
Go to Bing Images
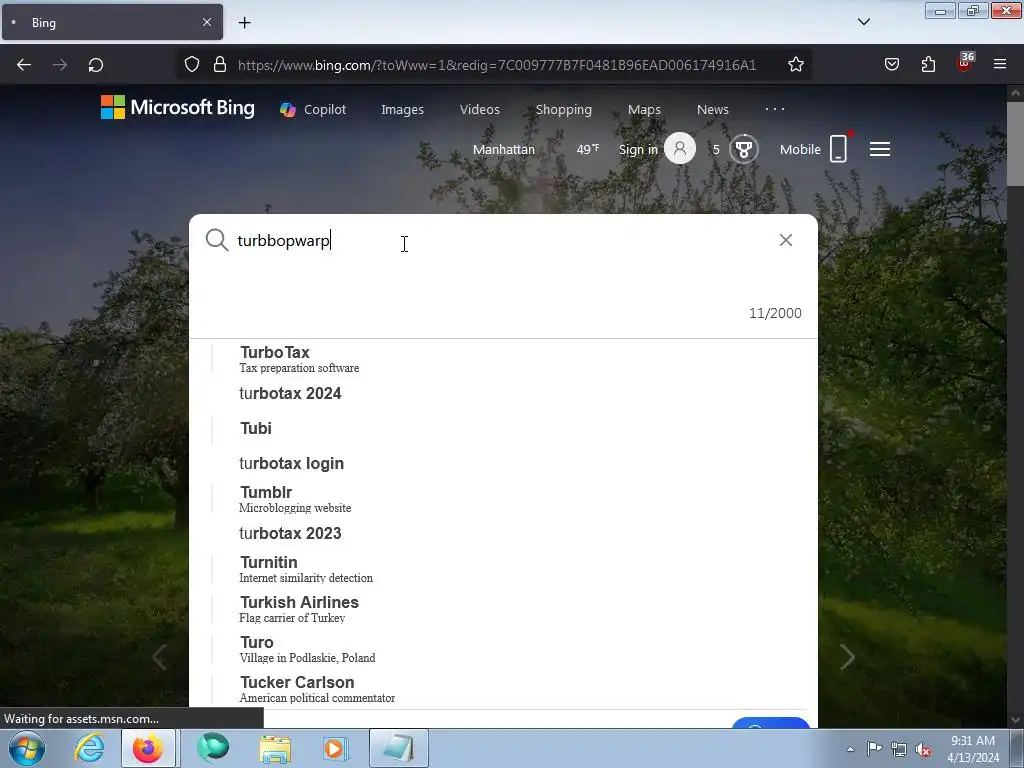(402, 110)
